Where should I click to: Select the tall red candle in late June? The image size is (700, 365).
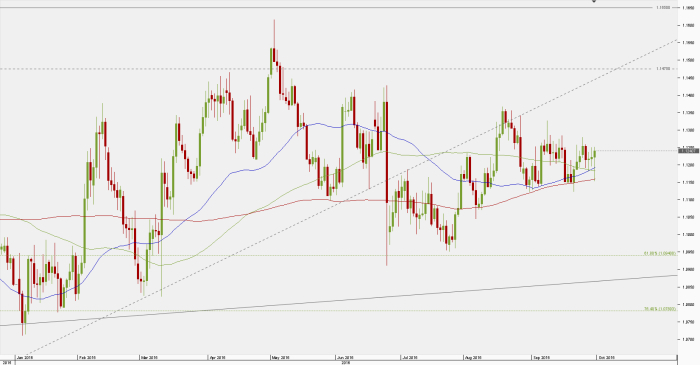pos(386,152)
